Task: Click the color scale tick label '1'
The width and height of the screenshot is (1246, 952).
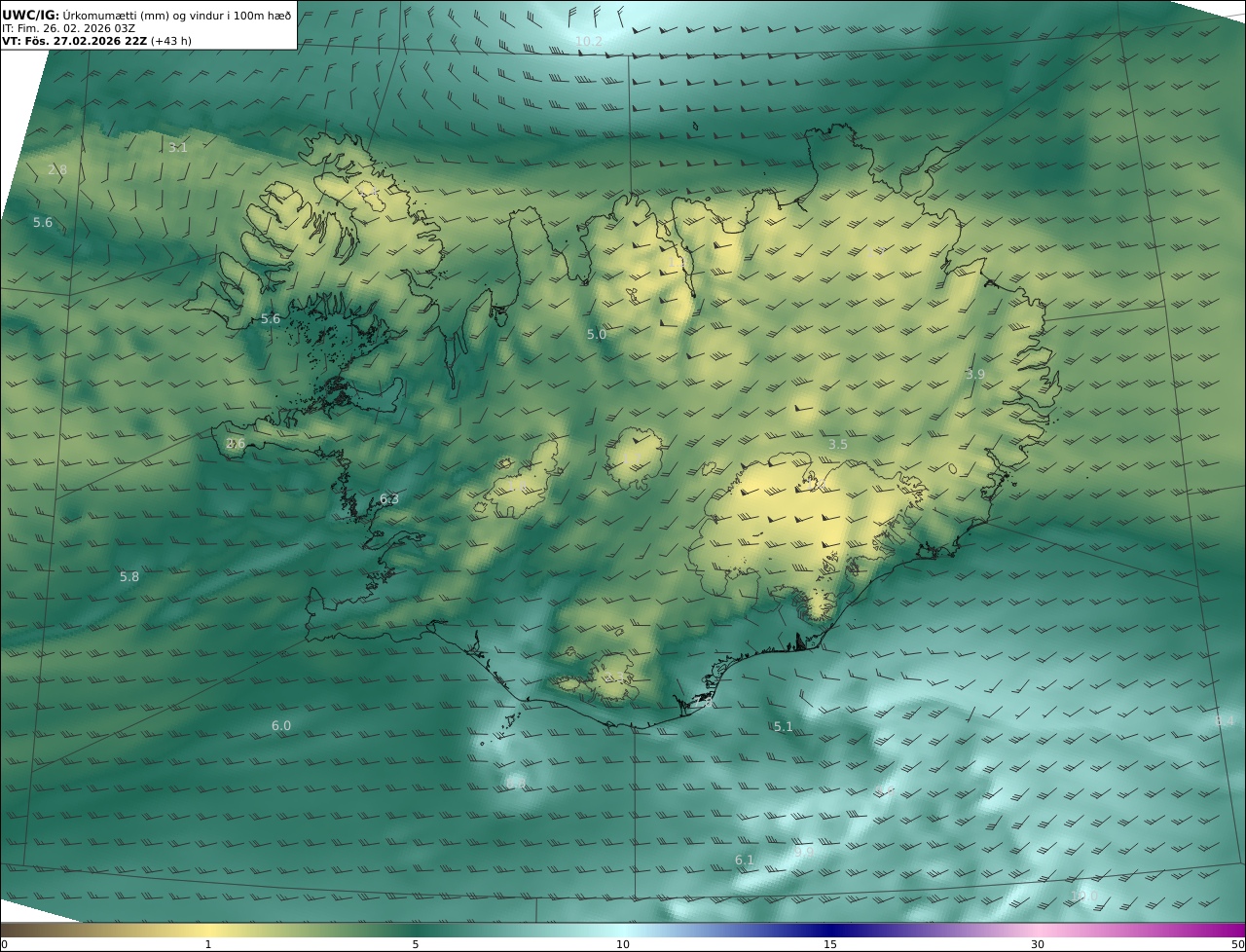Action: click(208, 944)
